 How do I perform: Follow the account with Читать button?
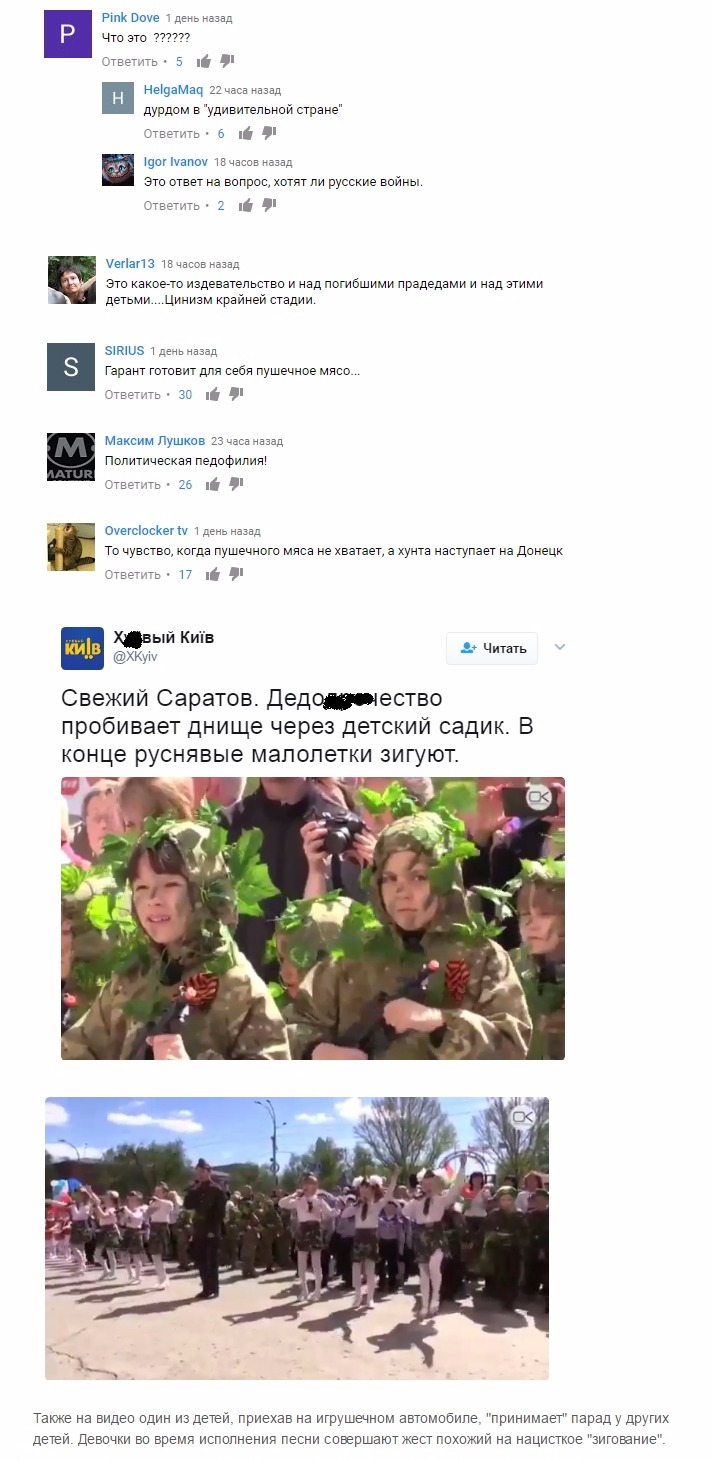tap(492, 648)
